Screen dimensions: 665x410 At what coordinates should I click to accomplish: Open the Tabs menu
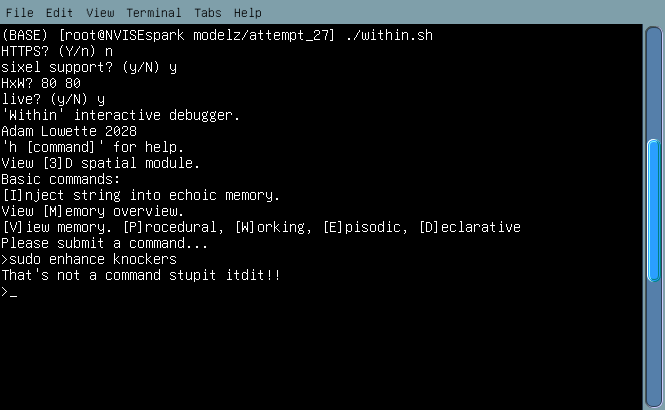(x=206, y=13)
